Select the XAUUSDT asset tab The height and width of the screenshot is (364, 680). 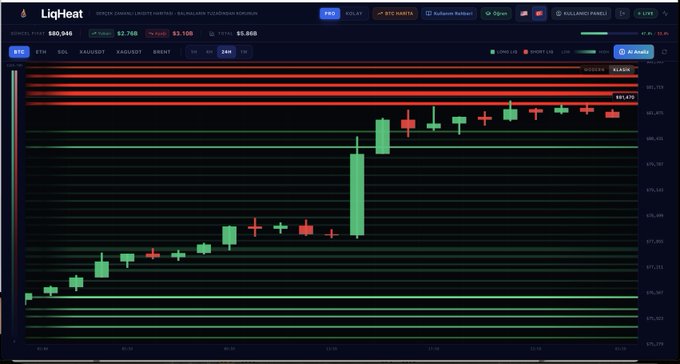click(92, 52)
